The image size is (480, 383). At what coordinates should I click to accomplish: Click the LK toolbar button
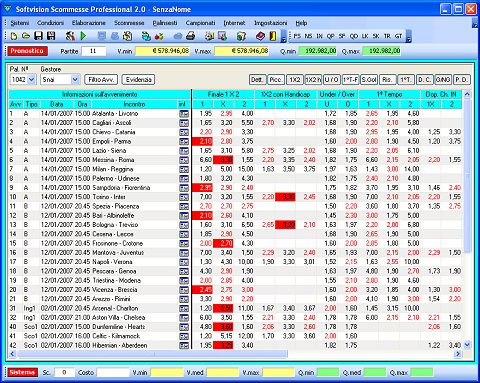tap(365, 36)
